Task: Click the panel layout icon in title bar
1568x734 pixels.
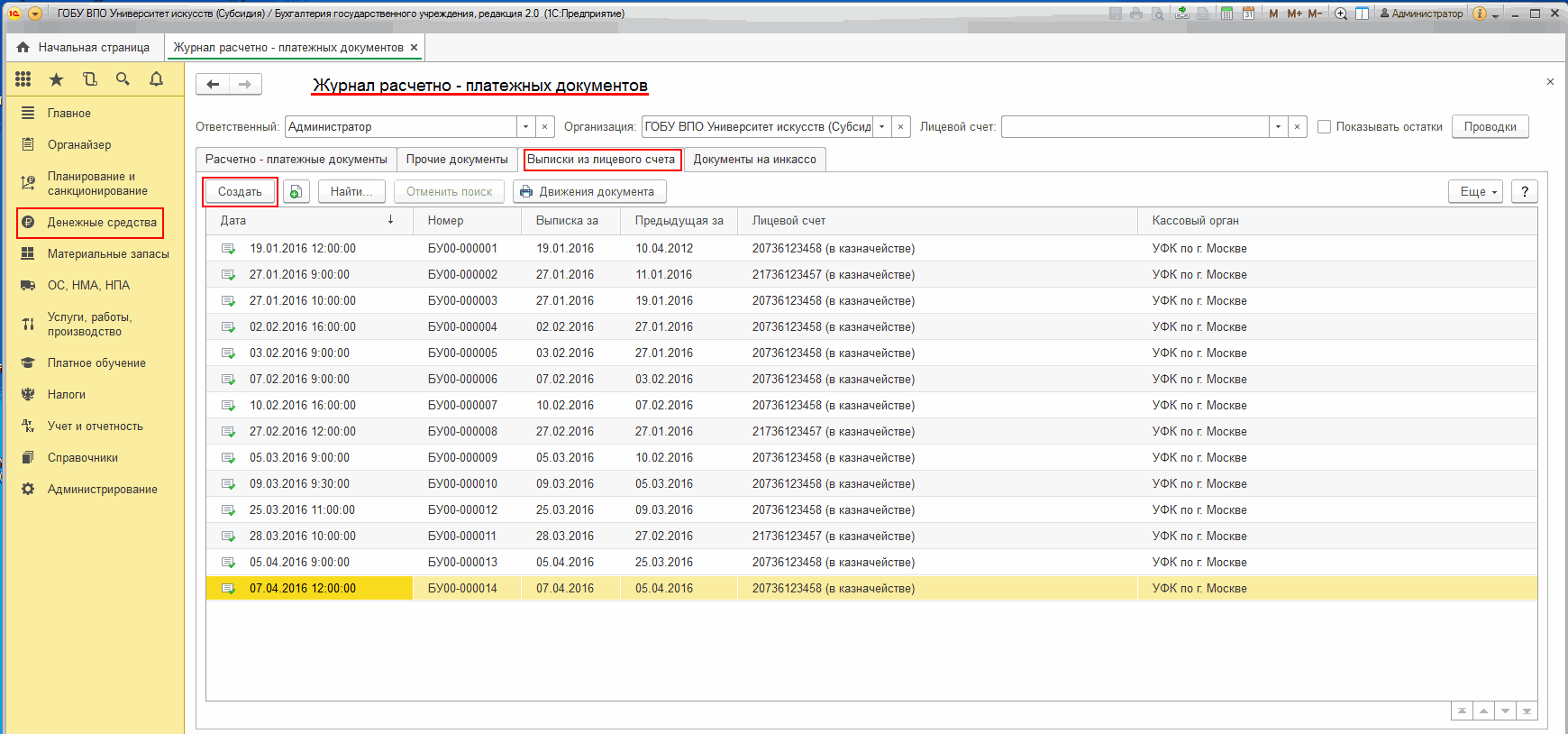Action: pos(1362,14)
